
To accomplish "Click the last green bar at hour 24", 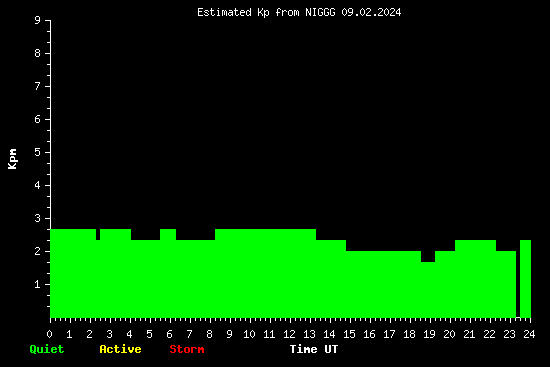I will click(525, 279).
